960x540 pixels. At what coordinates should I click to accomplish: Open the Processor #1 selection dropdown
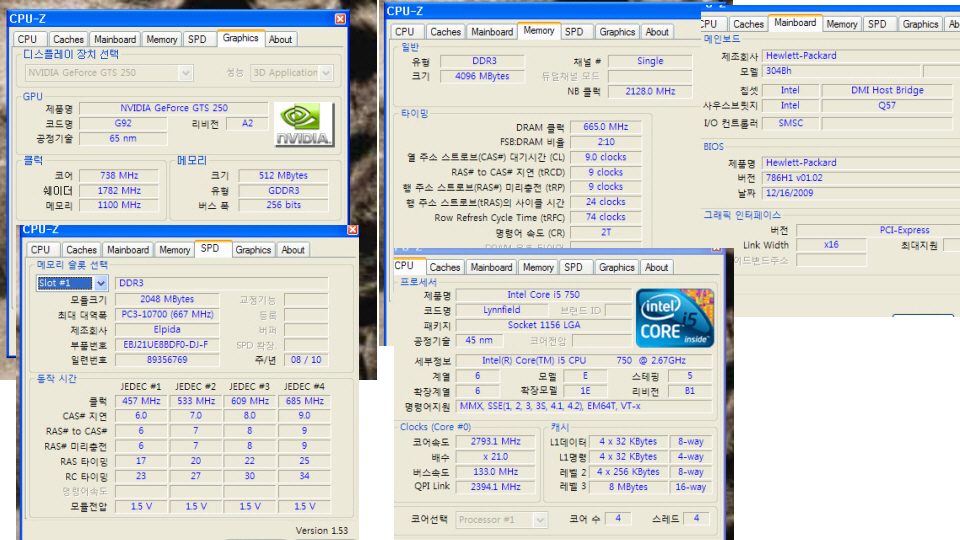pos(501,520)
